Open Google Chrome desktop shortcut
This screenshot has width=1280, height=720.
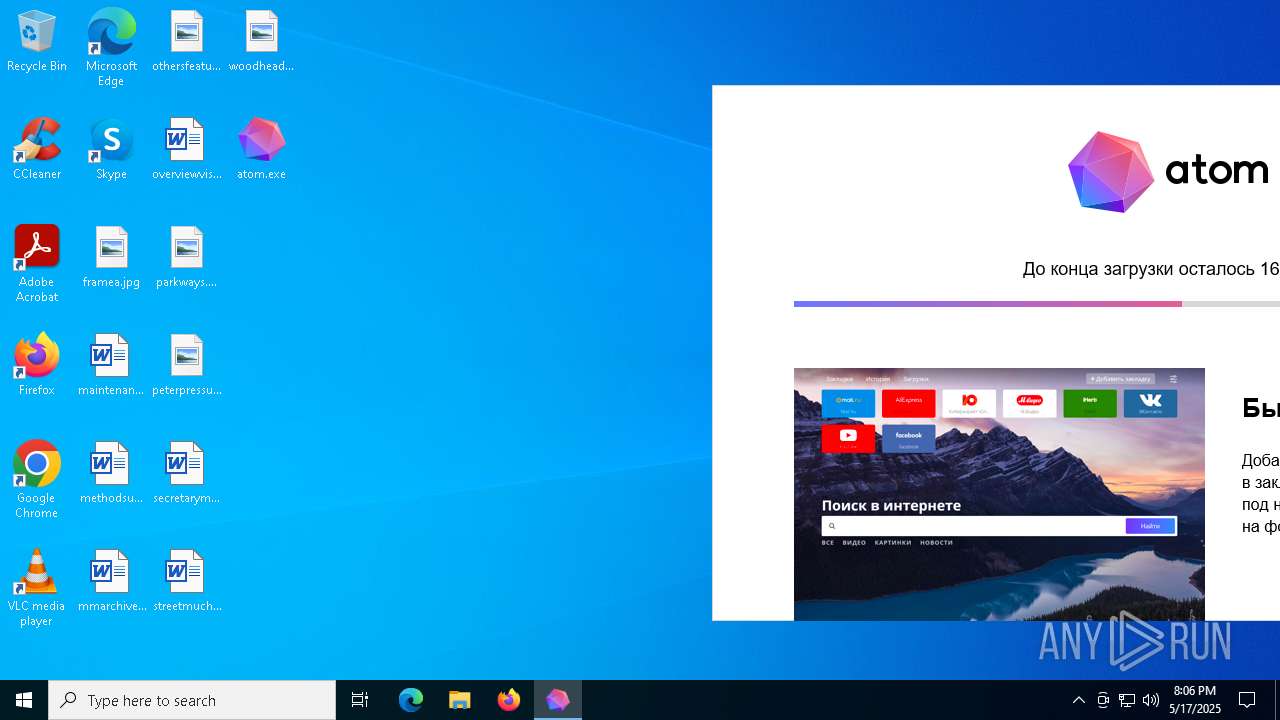click(x=37, y=480)
